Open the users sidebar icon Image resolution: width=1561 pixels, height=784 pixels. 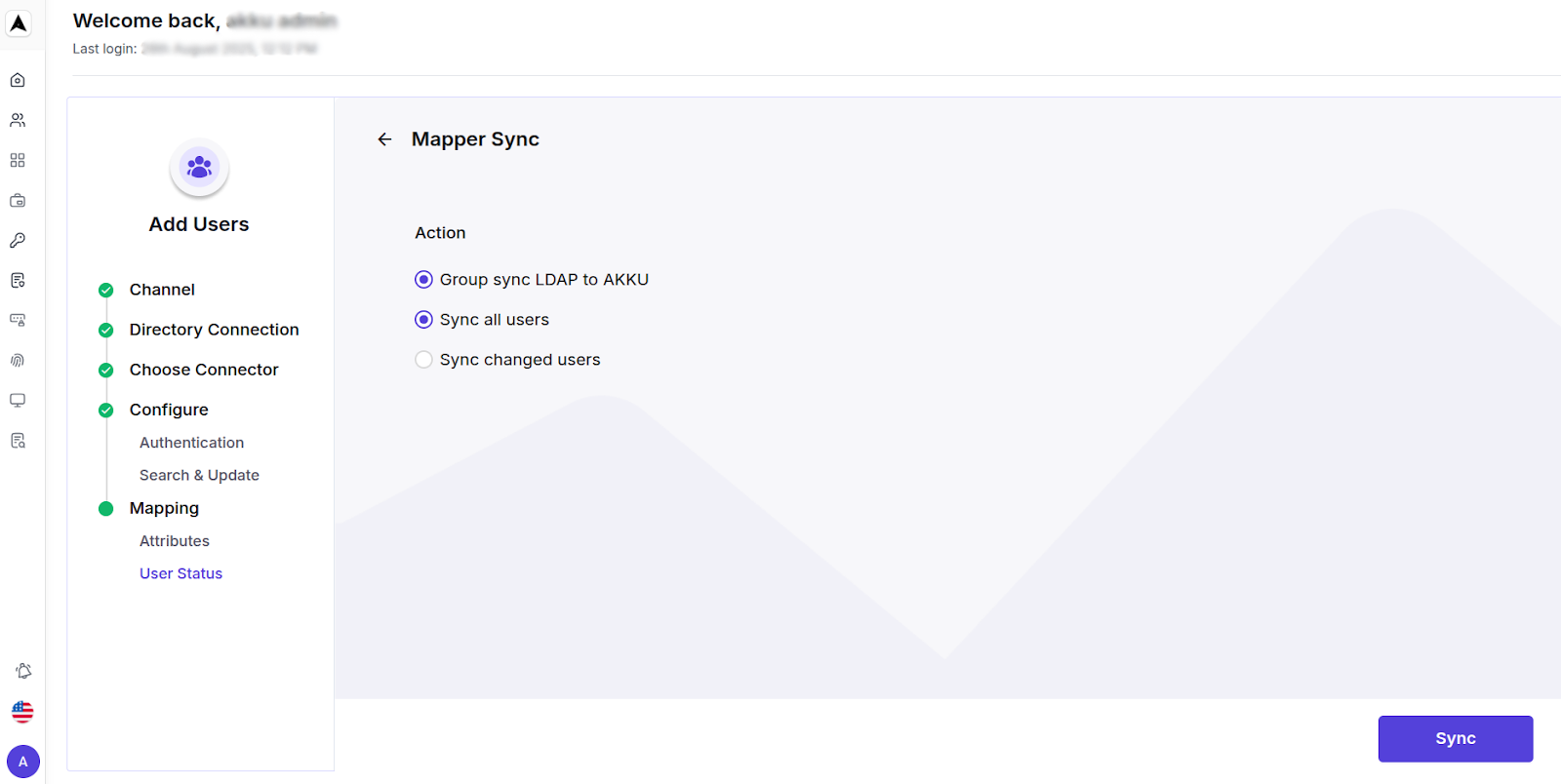[18, 120]
